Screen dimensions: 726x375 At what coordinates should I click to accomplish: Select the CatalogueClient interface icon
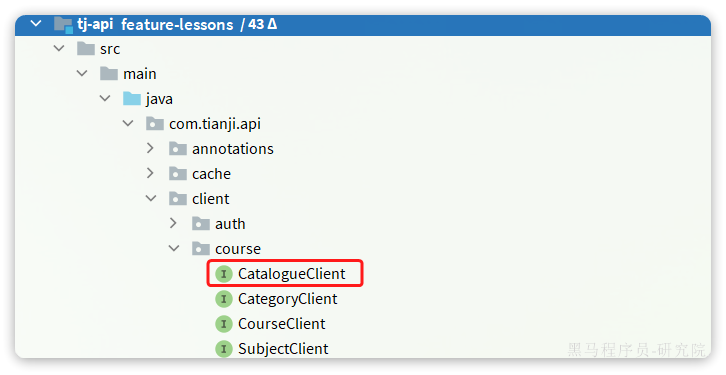[224, 274]
